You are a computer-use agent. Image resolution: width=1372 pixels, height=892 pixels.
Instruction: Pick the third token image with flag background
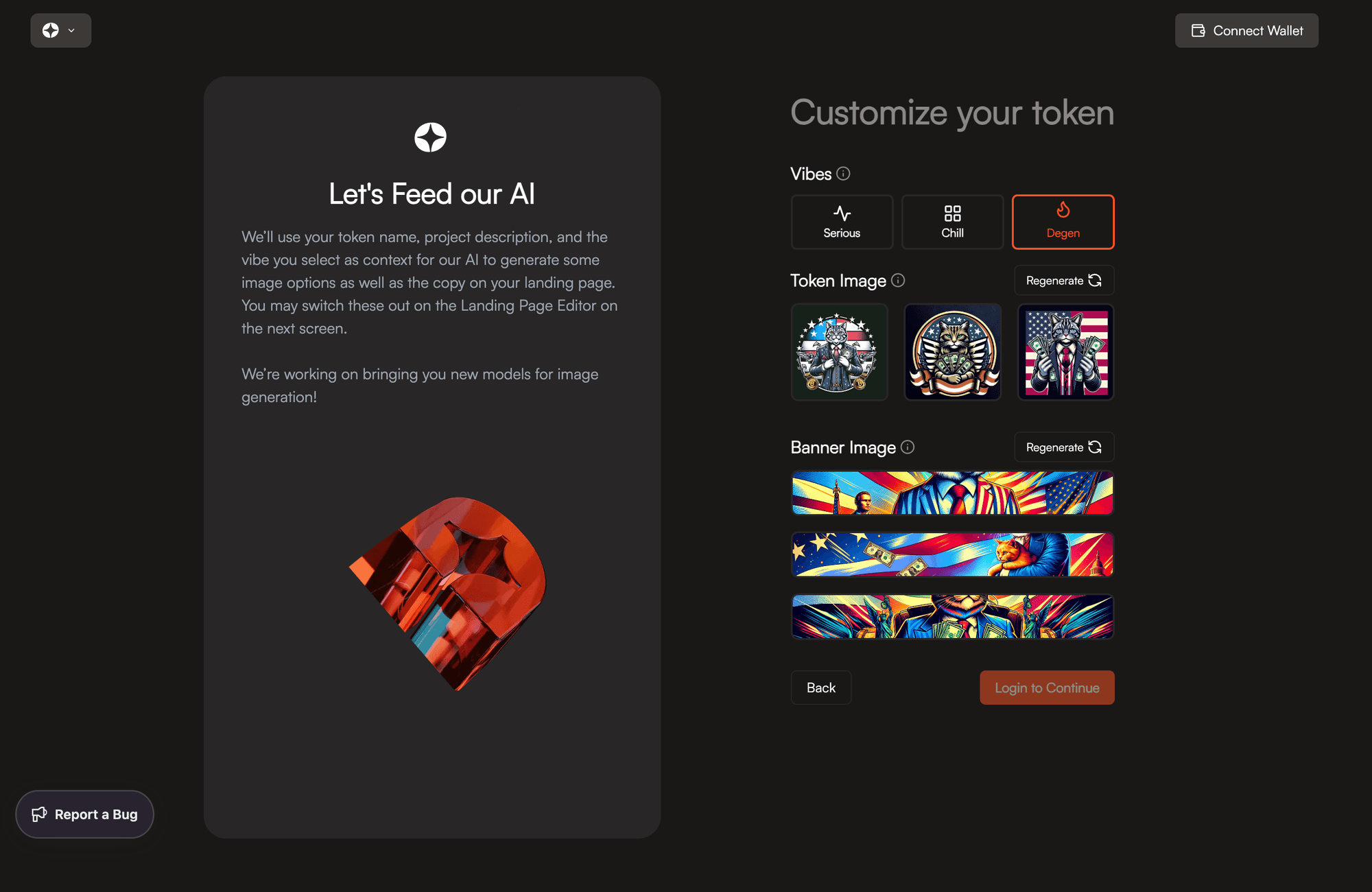point(1065,352)
